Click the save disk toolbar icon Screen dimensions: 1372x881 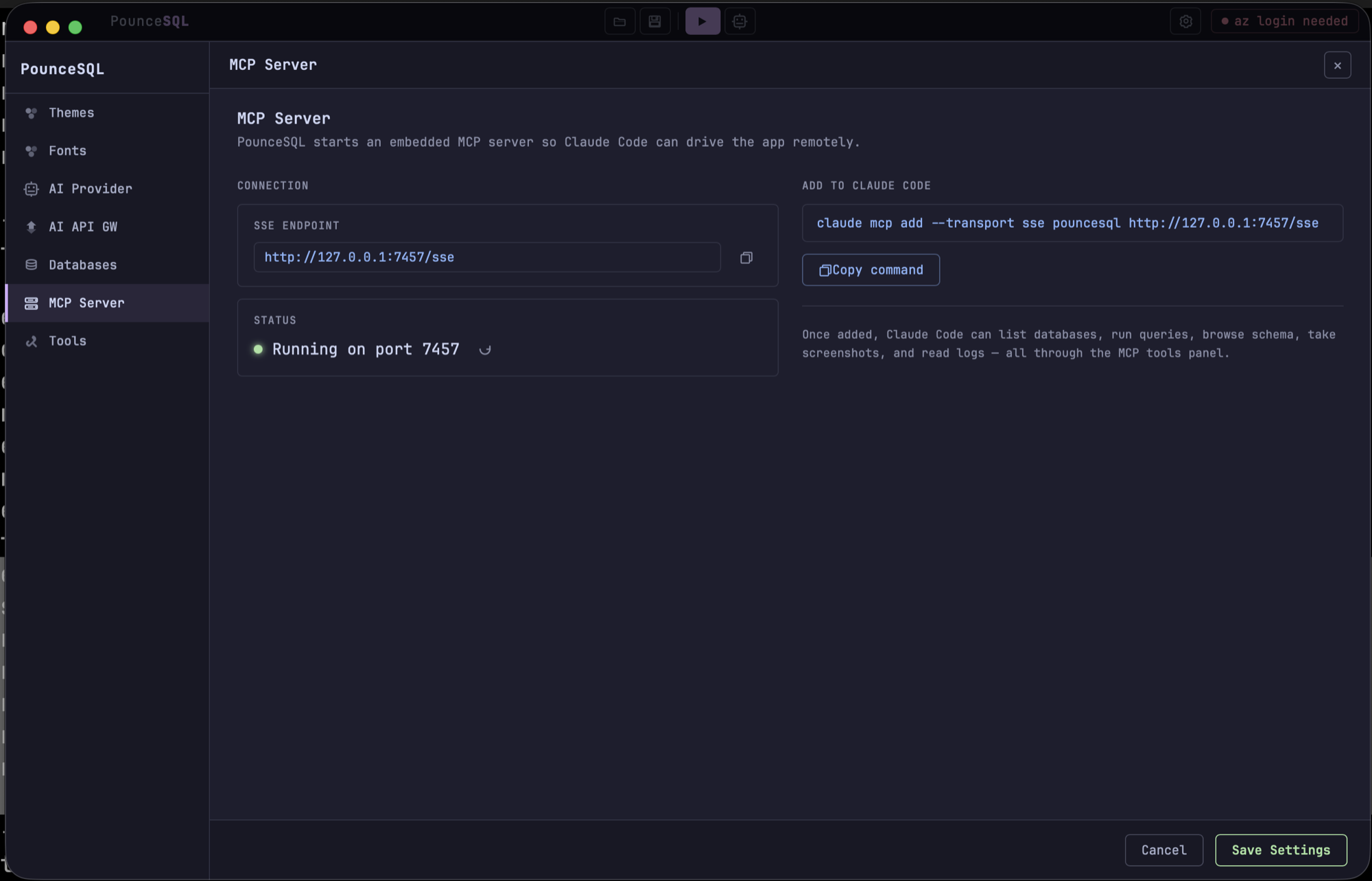(655, 21)
